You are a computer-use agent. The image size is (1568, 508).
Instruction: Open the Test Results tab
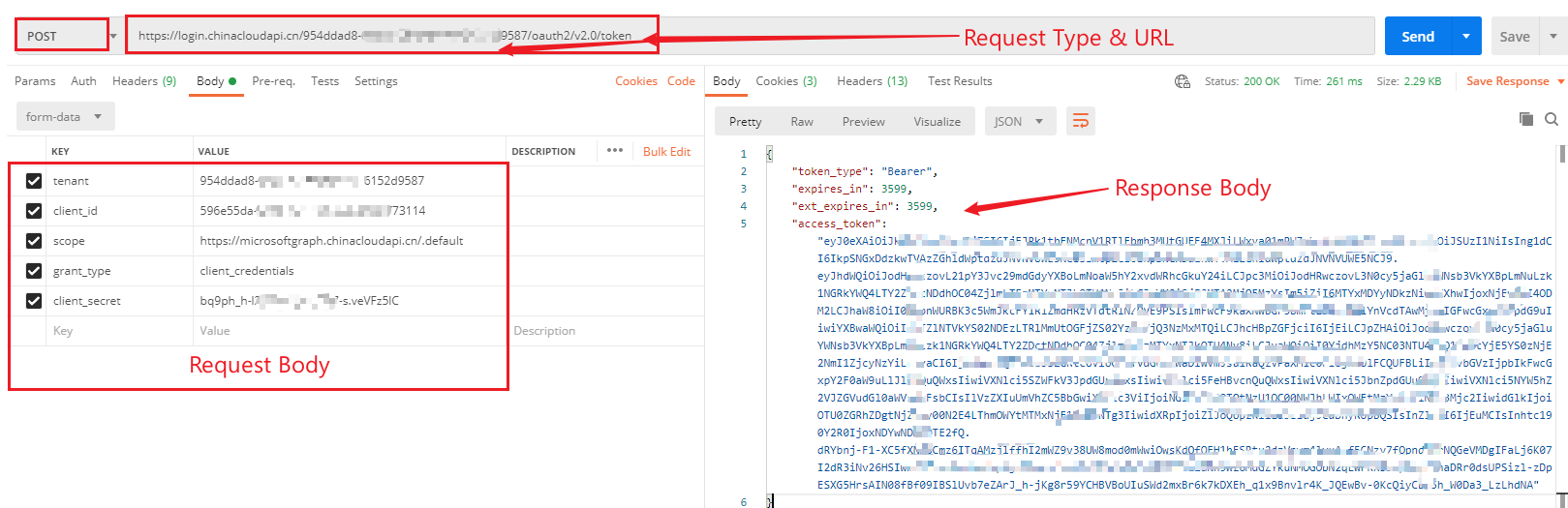[x=960, y=81]
